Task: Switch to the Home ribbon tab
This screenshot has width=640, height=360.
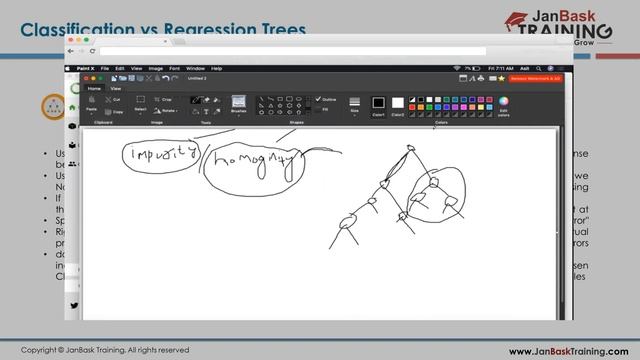Action: [x=94, y=89]
